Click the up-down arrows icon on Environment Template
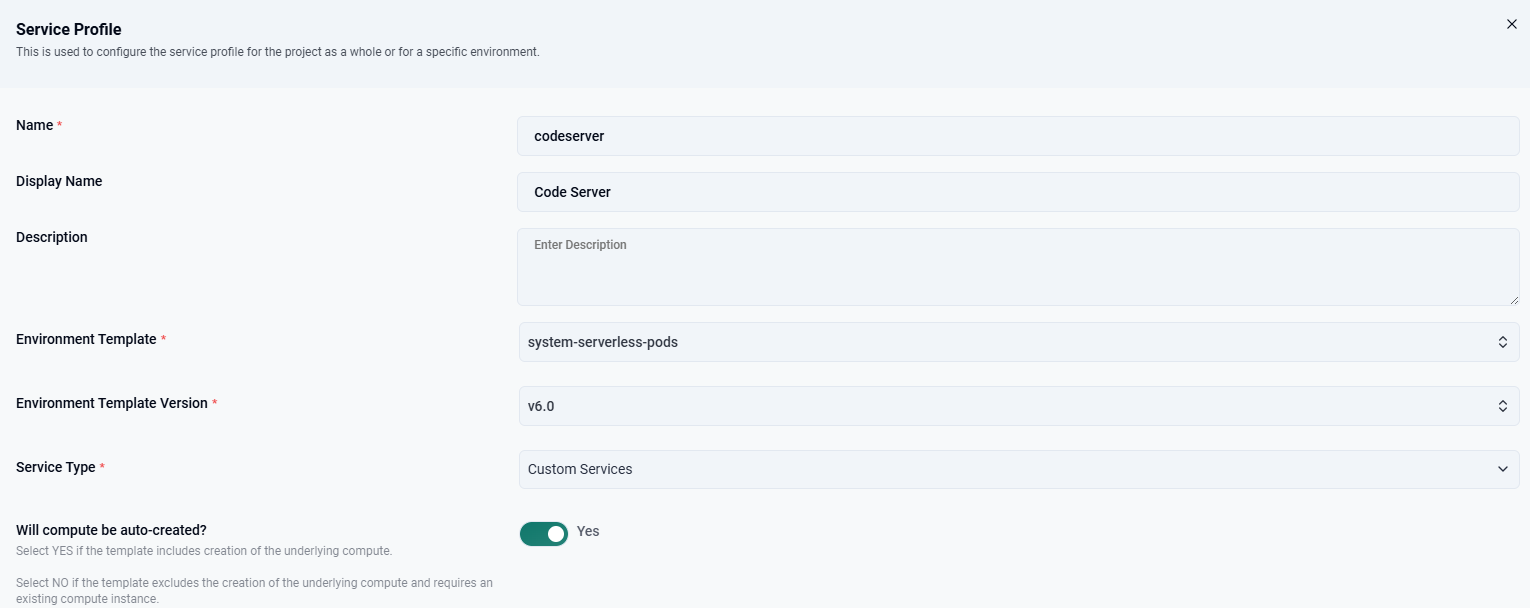The width and height of the screenshot is (1530, 608). point(1502,342)
